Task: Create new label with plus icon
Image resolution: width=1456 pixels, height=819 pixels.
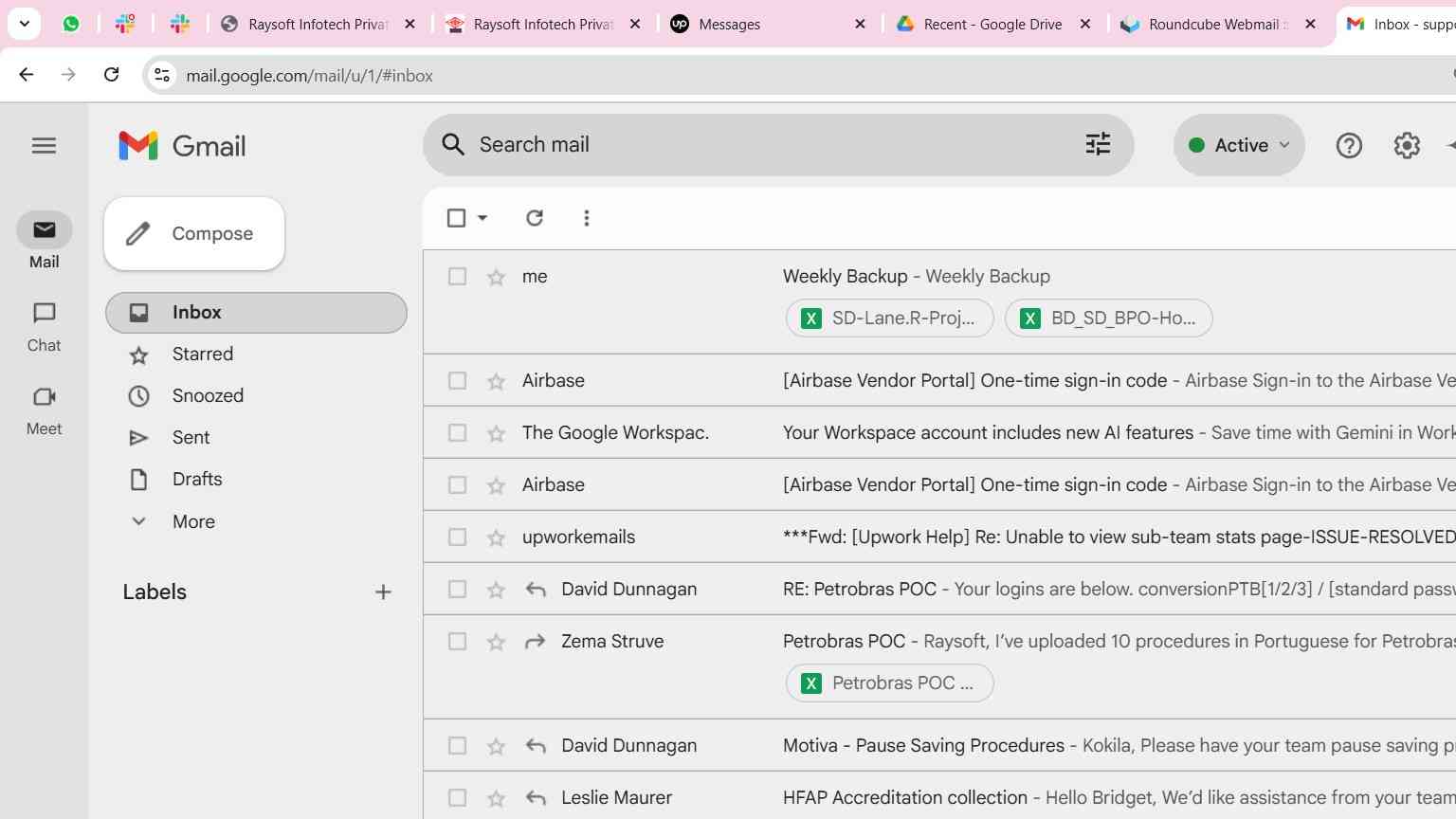Action: pyautogui.click(x=383, y=592)
